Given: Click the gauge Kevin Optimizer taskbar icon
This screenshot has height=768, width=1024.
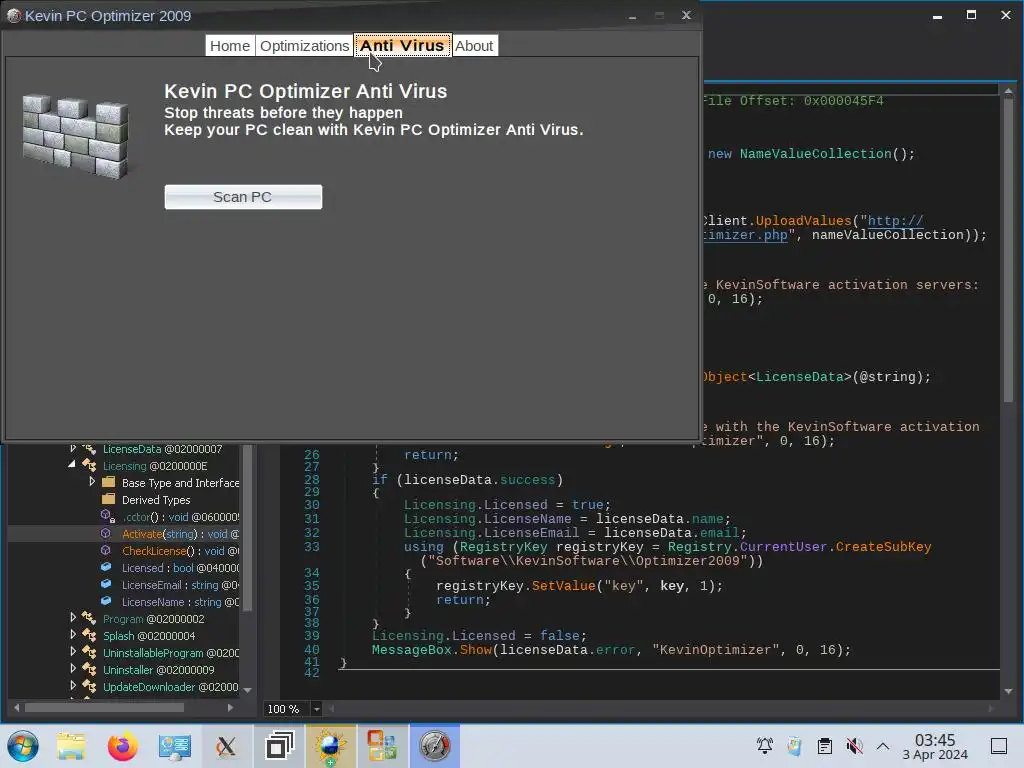Looking at the screenshot, I should click(x=434, y=746).
